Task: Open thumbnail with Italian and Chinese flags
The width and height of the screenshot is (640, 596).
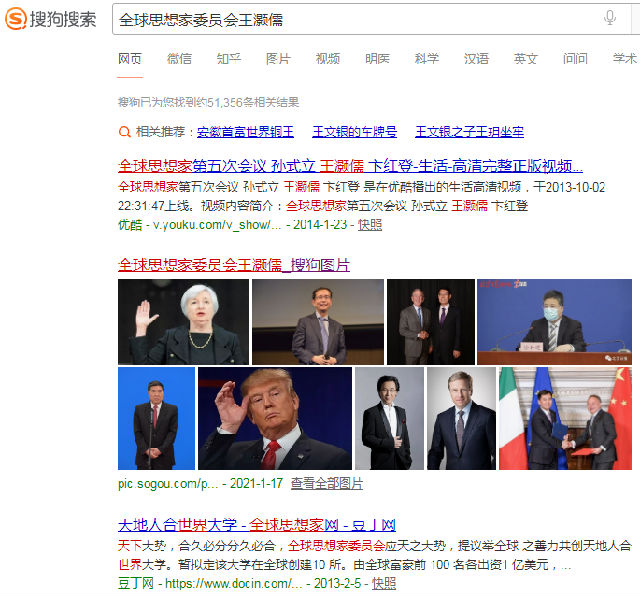Action: coord(565,418)
